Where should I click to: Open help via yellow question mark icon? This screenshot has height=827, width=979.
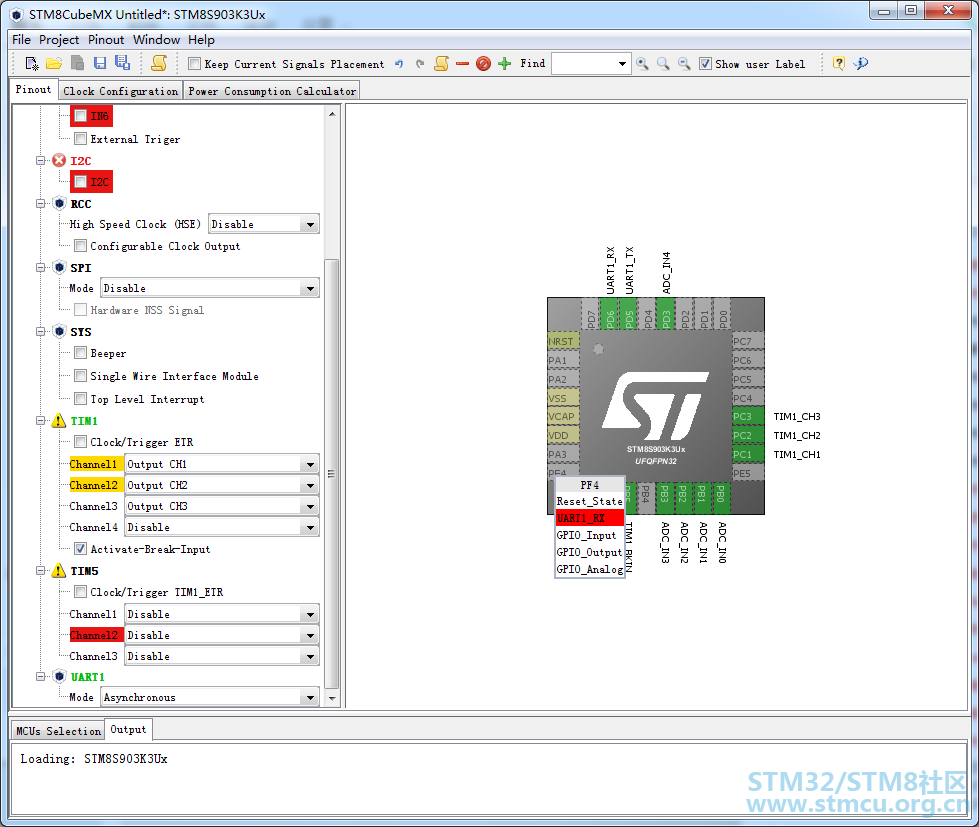point(839,64)
